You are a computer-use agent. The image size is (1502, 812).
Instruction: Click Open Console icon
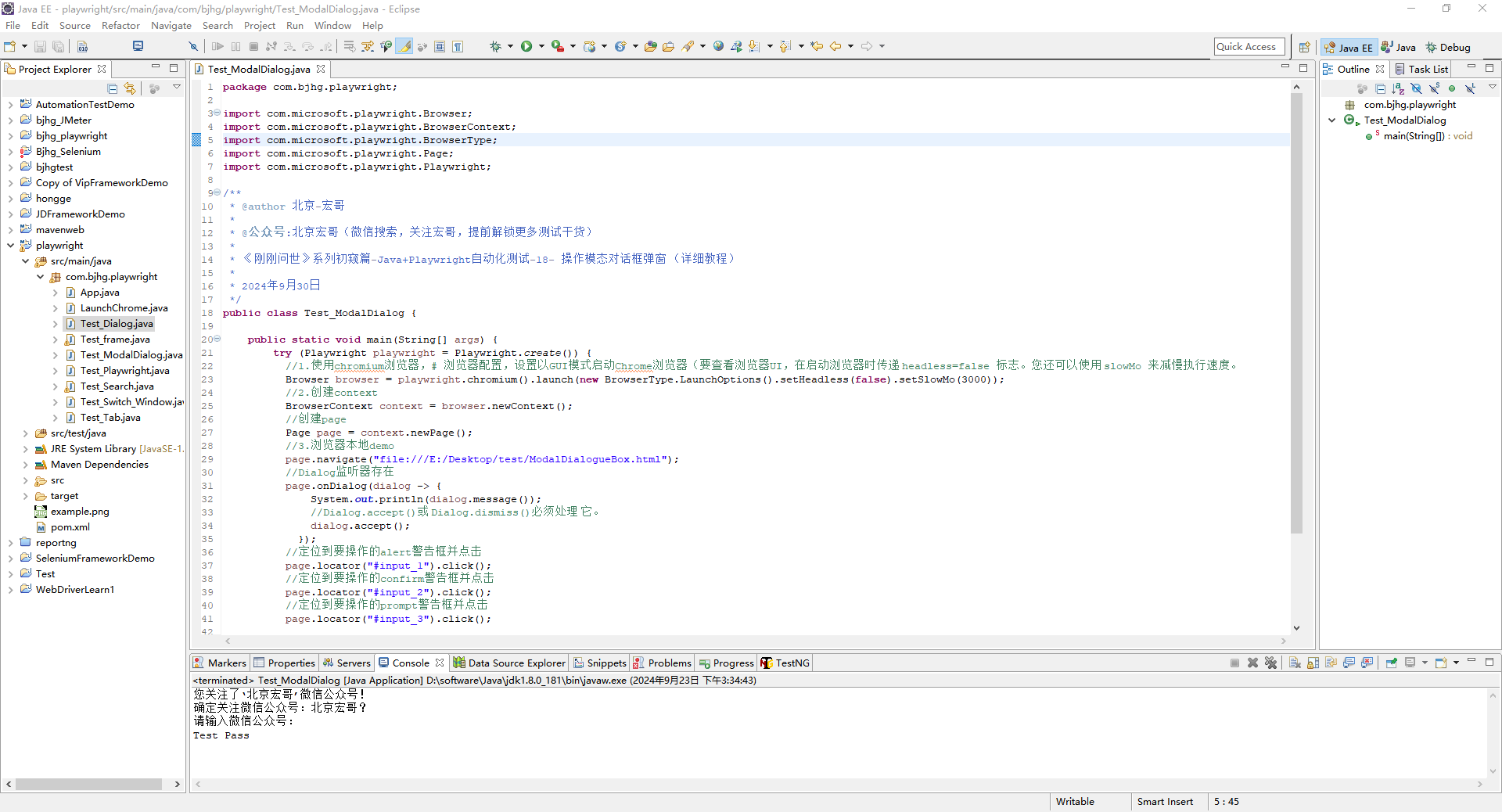click(x=1441, y=663)
